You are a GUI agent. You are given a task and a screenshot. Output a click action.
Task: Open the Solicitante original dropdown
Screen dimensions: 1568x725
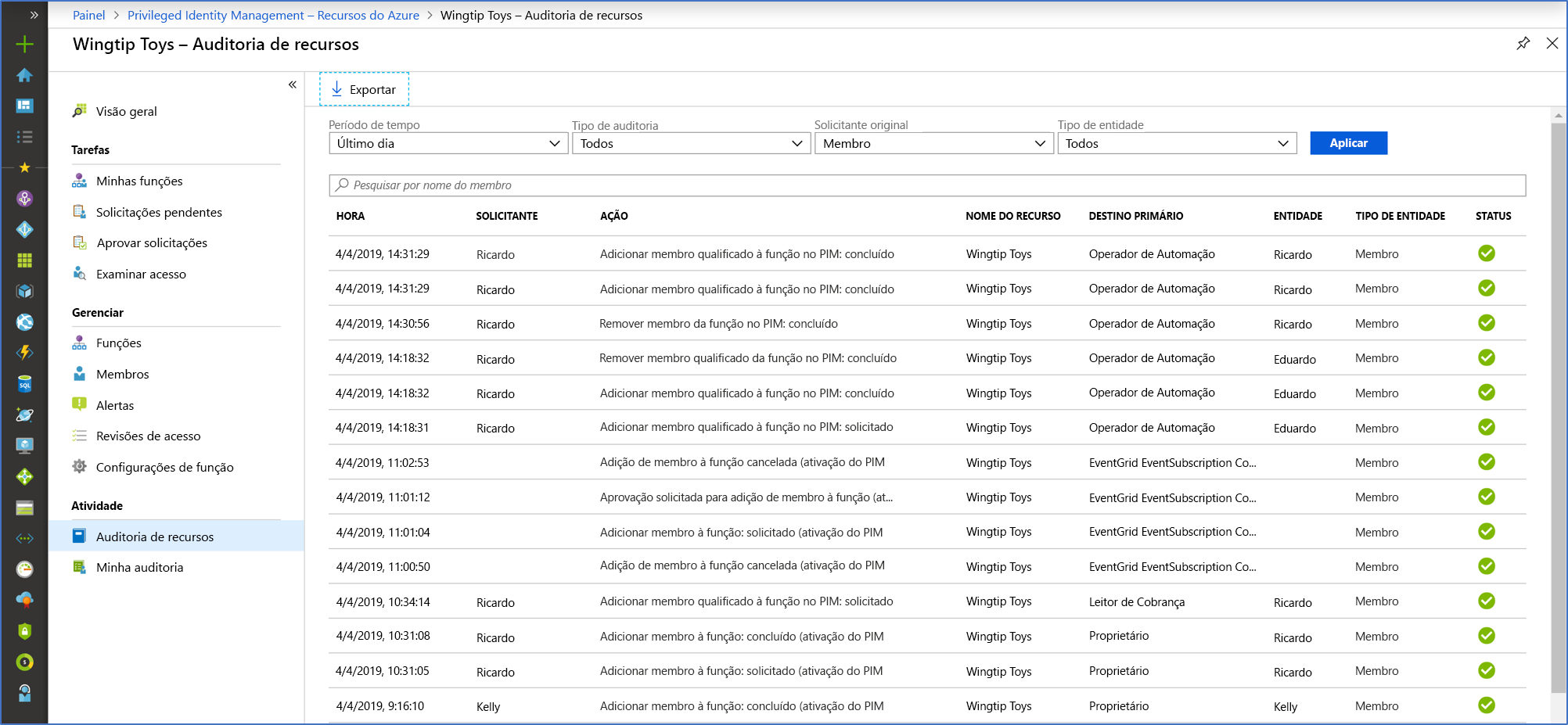[x=933, y=143]
